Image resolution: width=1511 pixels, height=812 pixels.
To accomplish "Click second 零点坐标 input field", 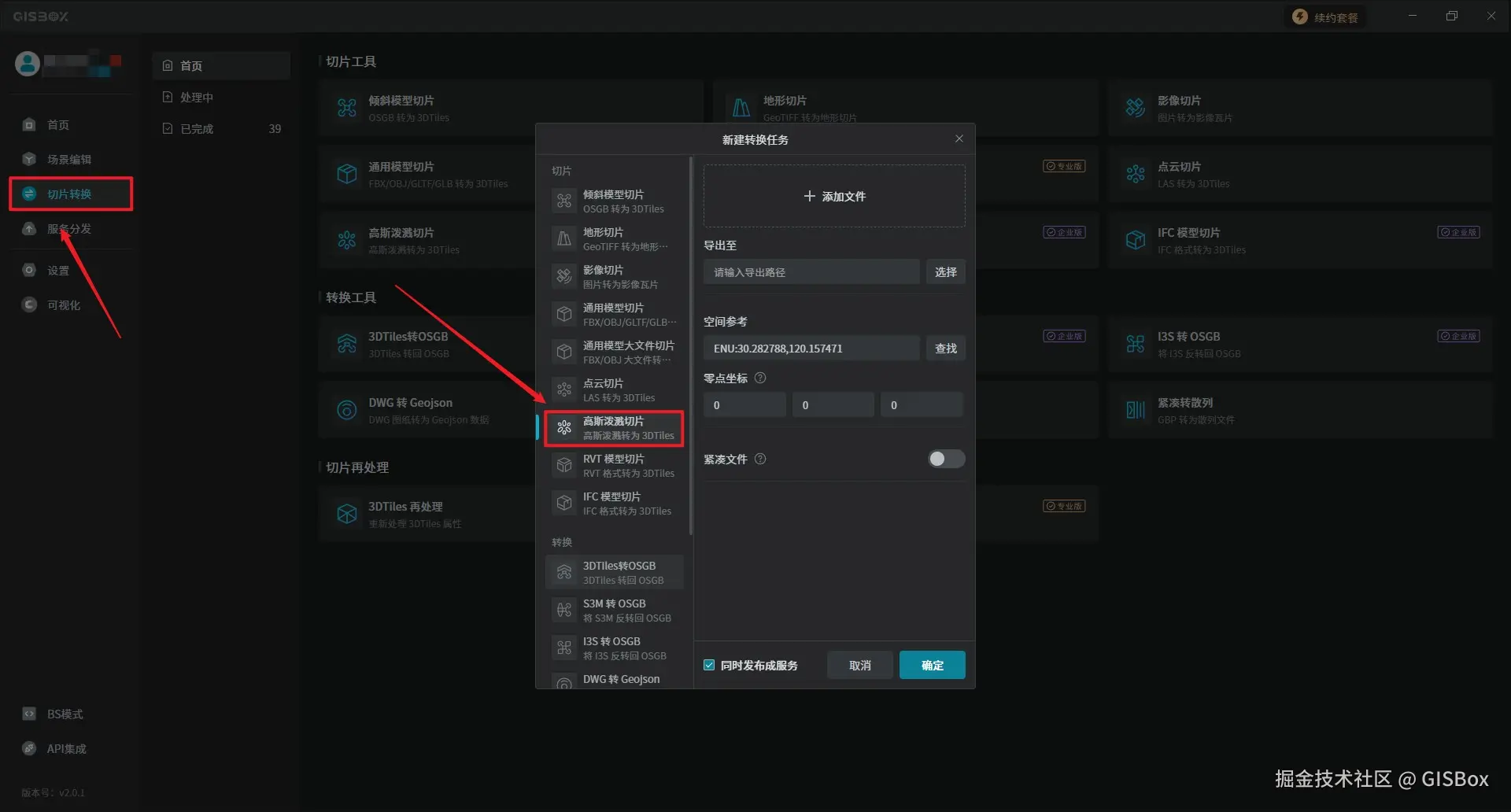I will (x=833, y=405).
